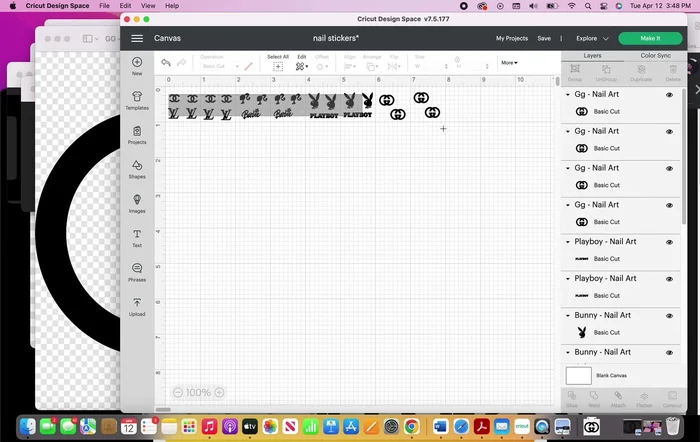Hide the bottom Bunny - Nail Art layer

669,353
